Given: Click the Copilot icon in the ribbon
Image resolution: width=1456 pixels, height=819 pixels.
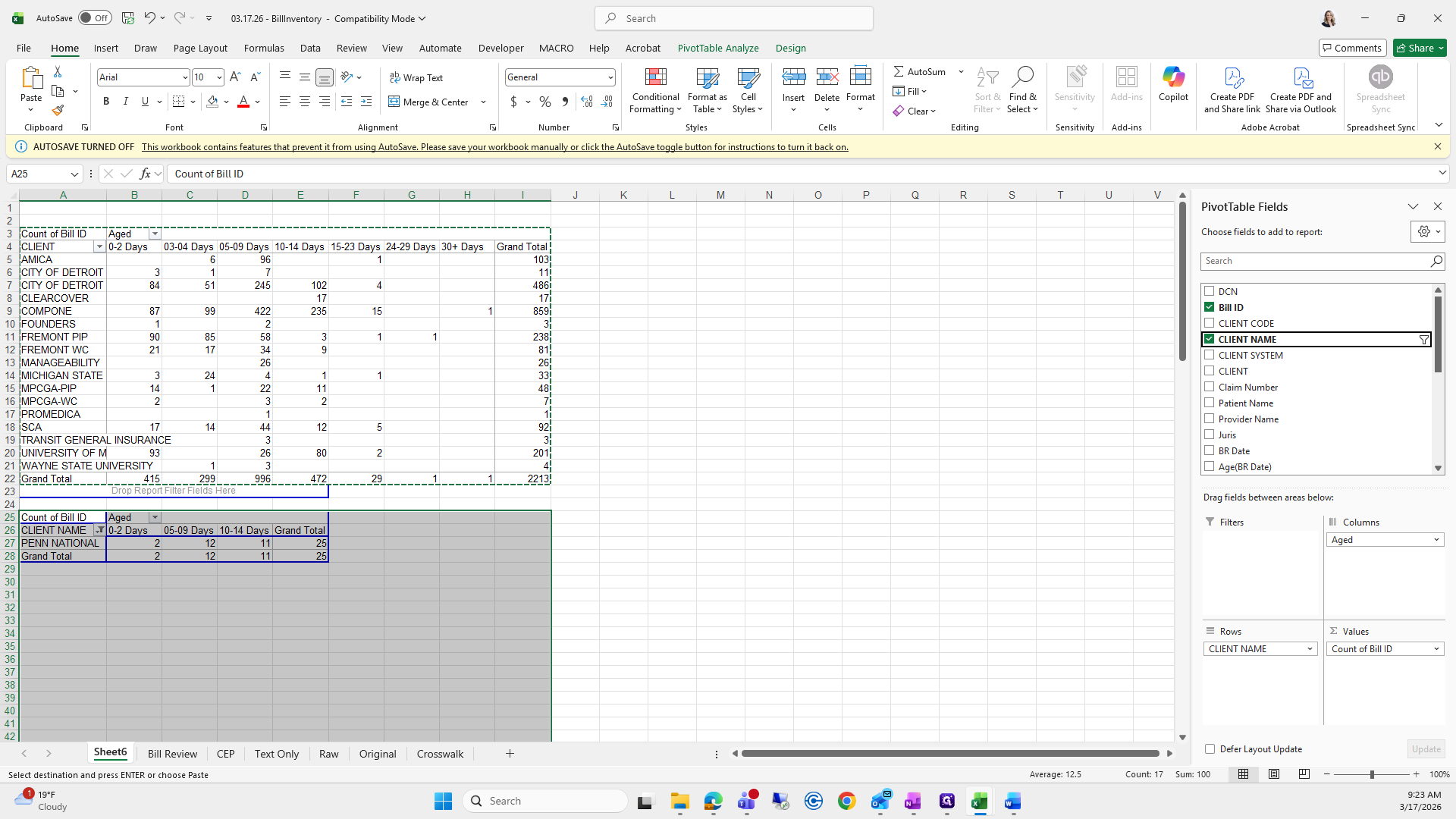Looking at the screenshot, I should pos(1172,77).
